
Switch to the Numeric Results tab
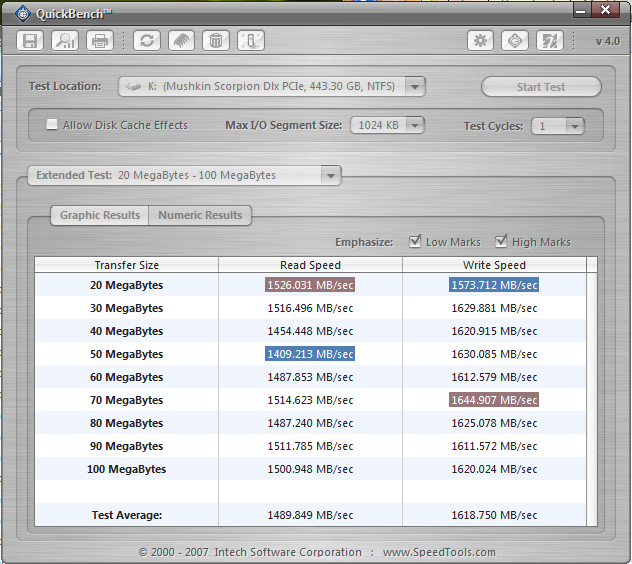click(200, 215)
